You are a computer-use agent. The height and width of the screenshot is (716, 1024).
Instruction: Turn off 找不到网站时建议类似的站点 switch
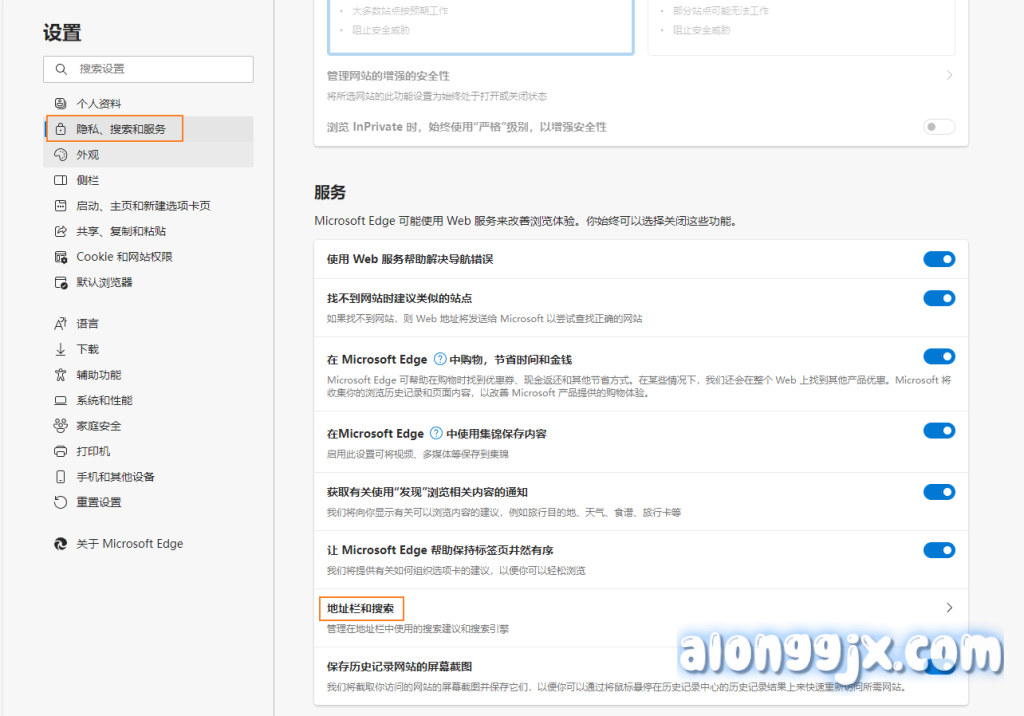(x=939, y=298)
